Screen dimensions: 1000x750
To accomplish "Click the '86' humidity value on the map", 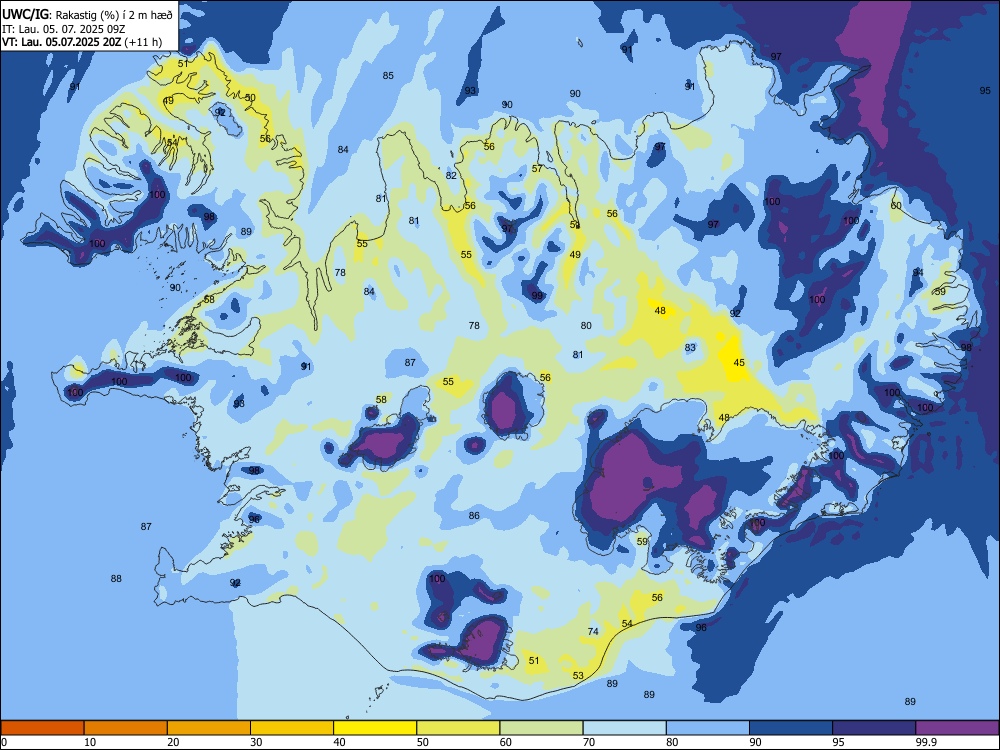I will coord(474,515).
